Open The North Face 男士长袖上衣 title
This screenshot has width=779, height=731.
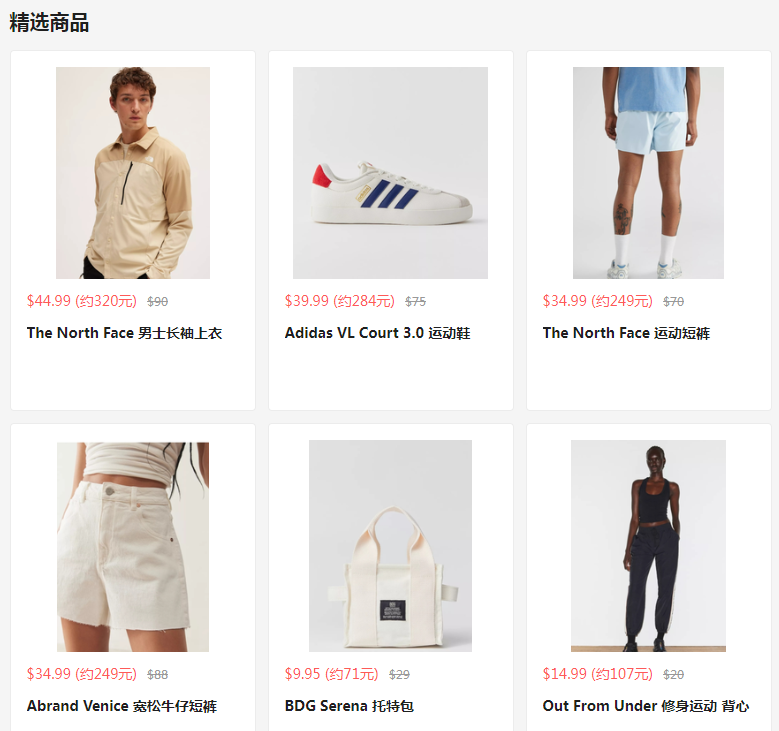click(124, 333)
